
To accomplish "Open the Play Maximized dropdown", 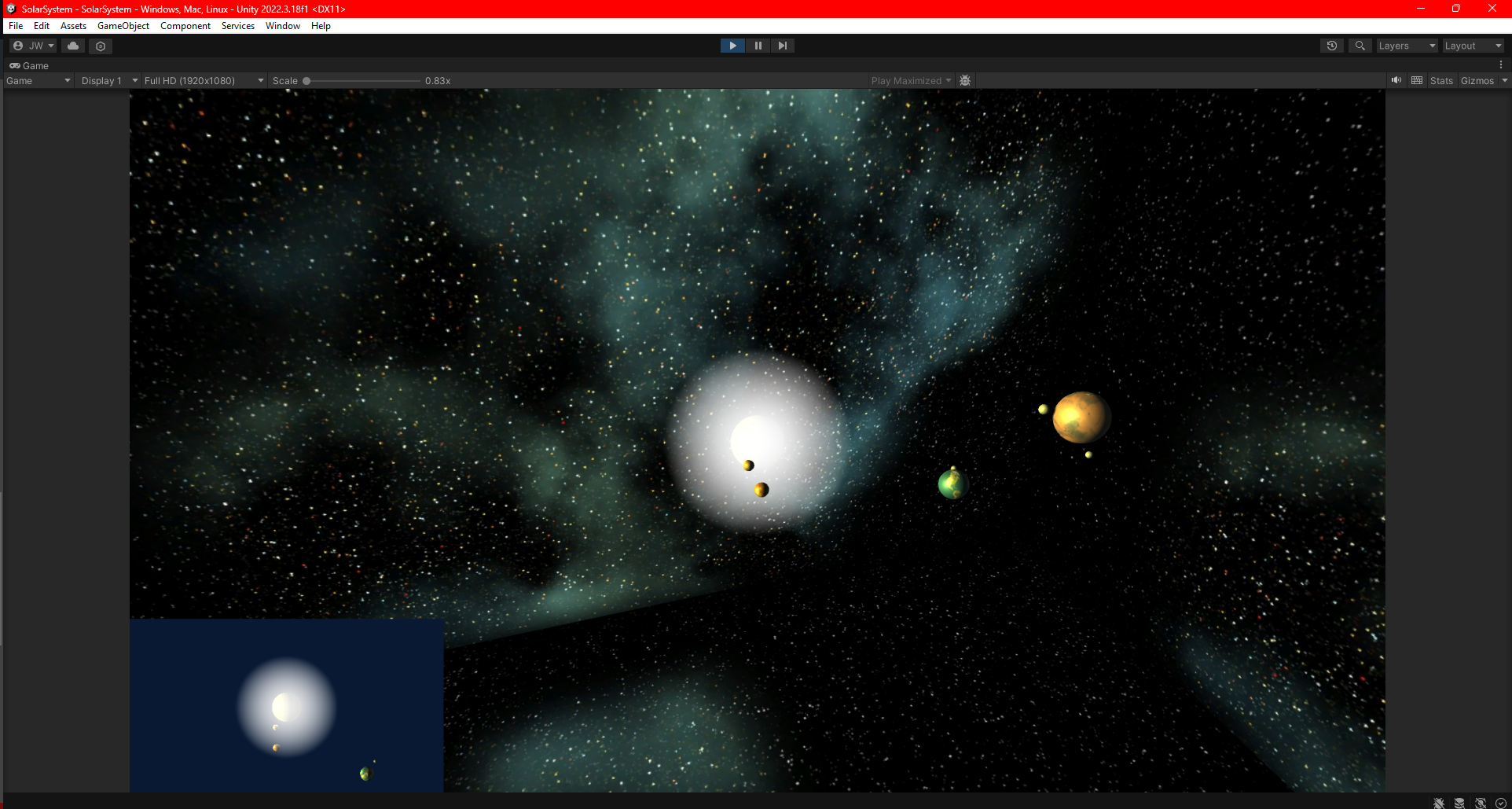I will click(911, 80).
